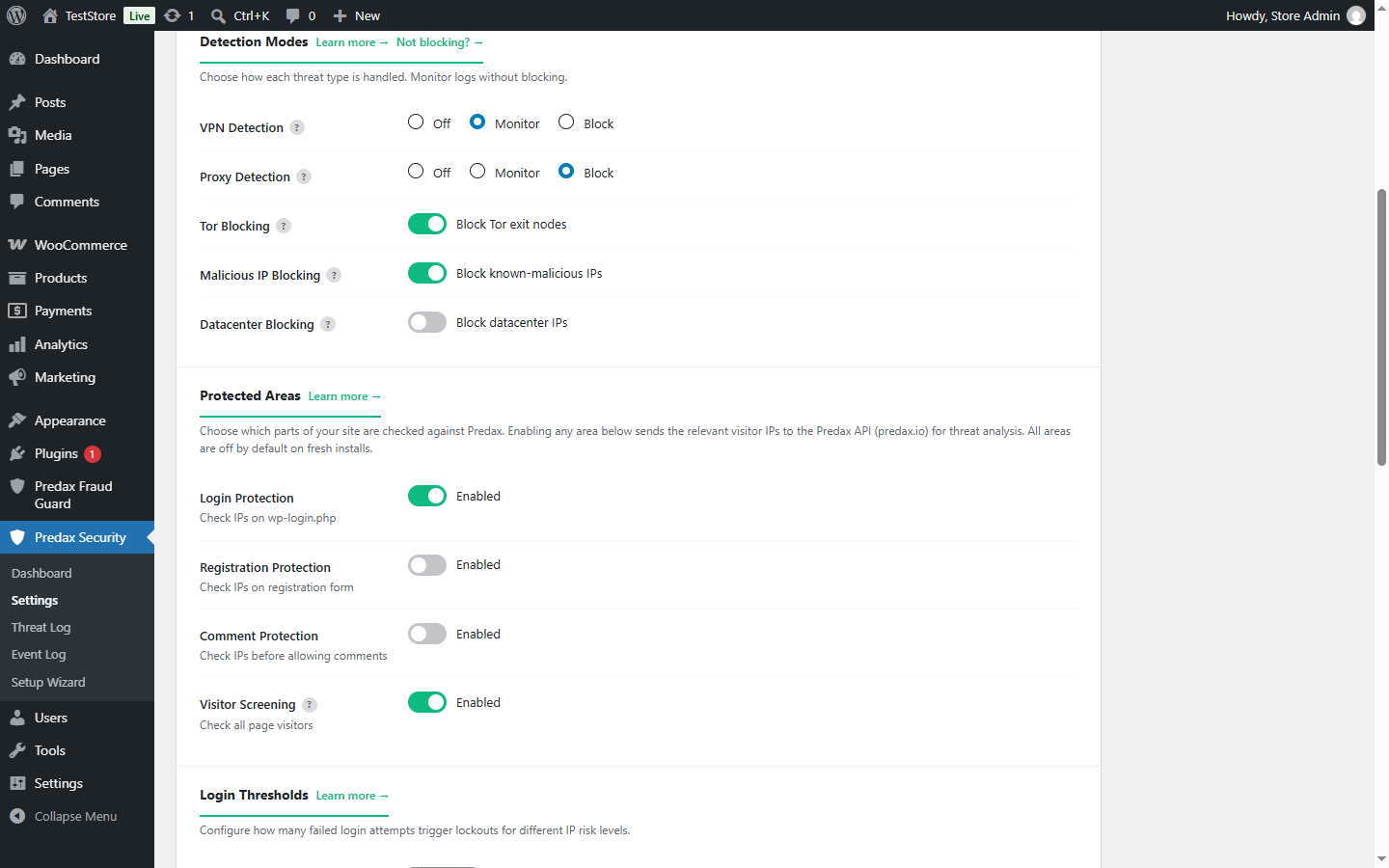Click the page vertical scrollbar thumb
The width and height of the screenshot is (1389, 868).
(1381, 327)
